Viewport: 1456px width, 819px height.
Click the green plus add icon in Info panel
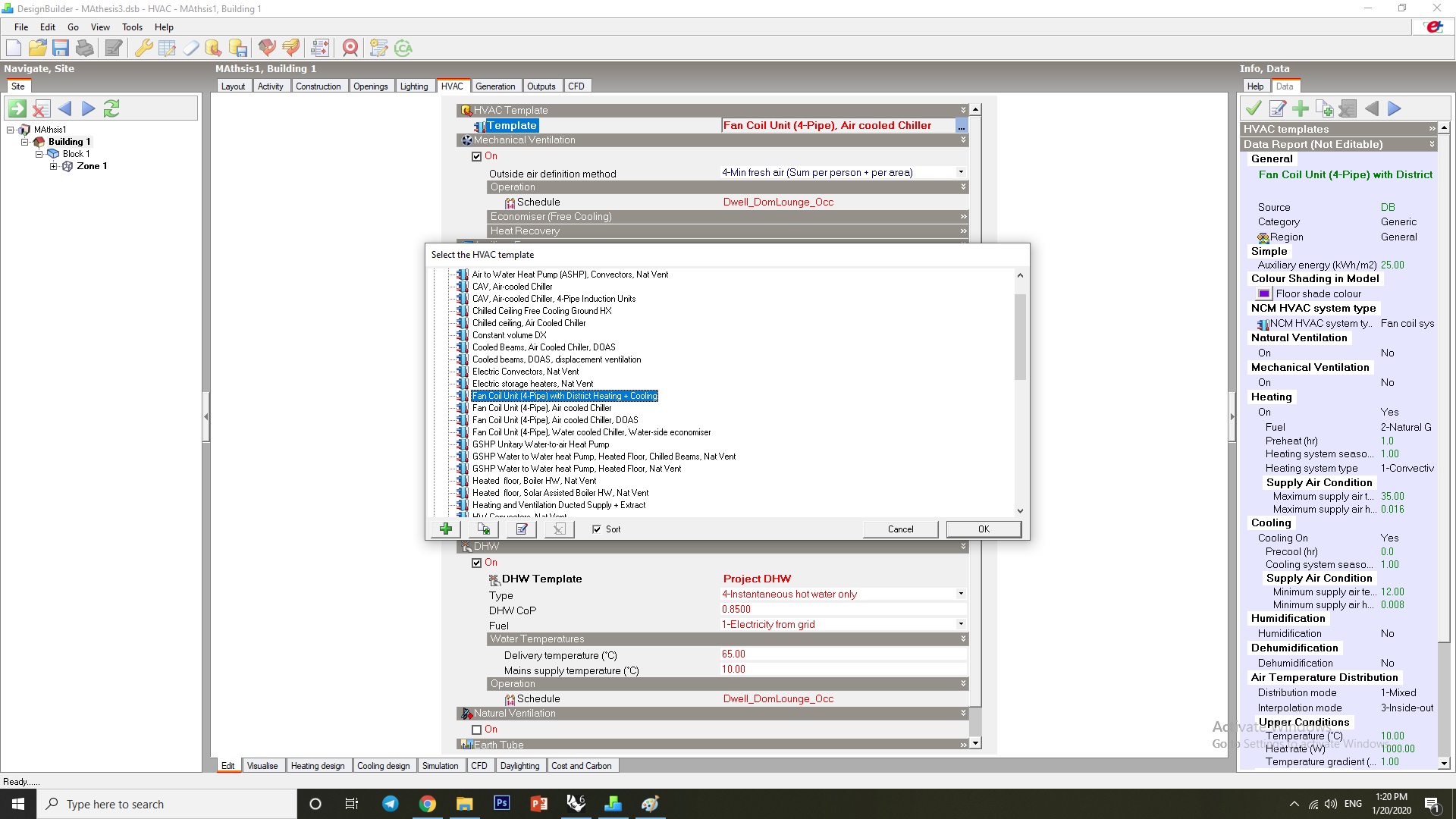[1301, 108]
